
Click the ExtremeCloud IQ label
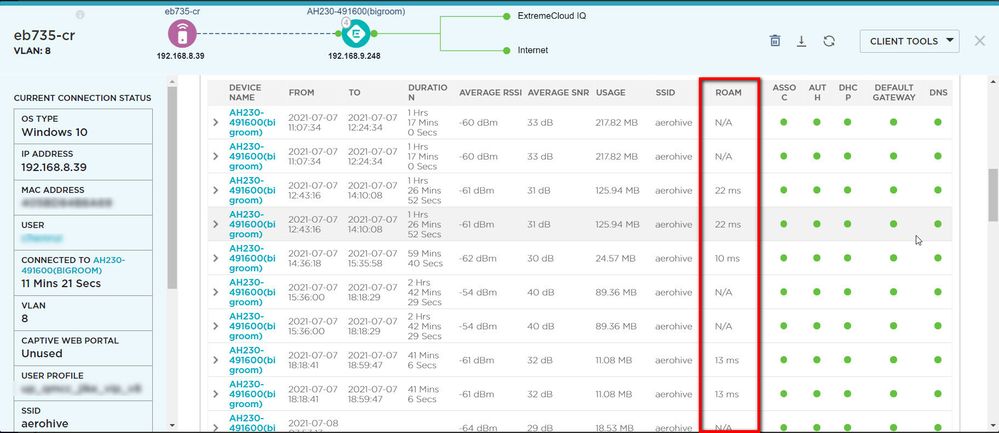552,16
